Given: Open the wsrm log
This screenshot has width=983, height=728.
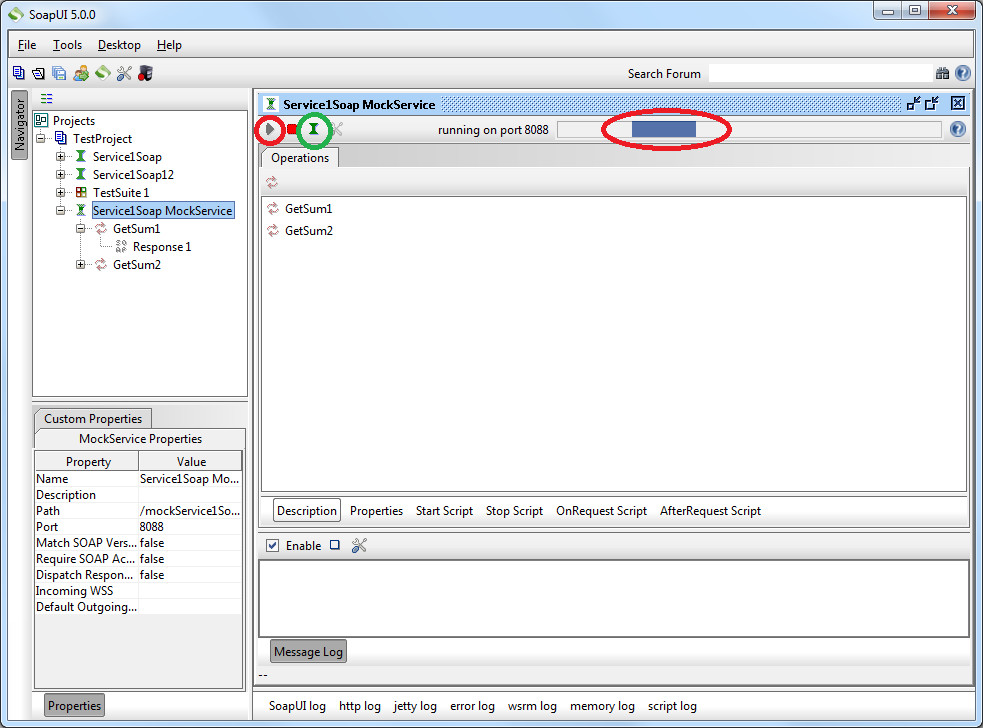Looking at the screenshot, I should pos(532,705).
